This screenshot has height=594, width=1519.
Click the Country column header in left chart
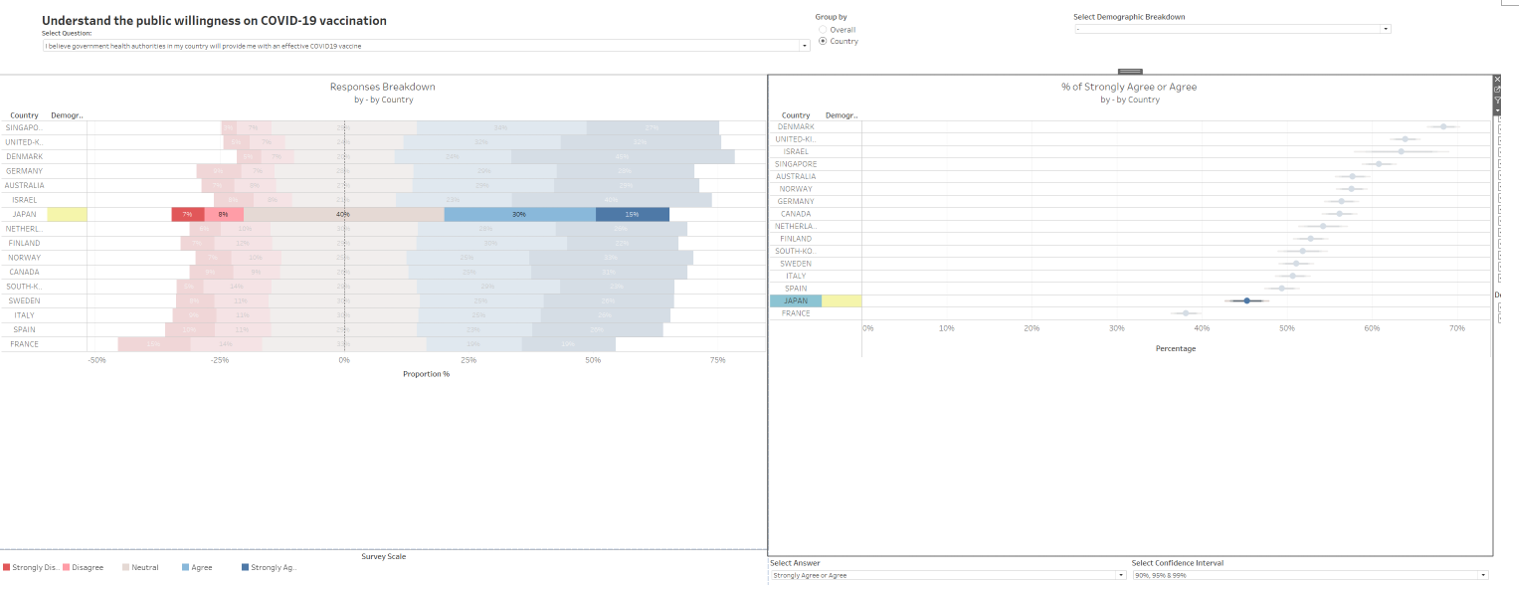pos(24,115)
